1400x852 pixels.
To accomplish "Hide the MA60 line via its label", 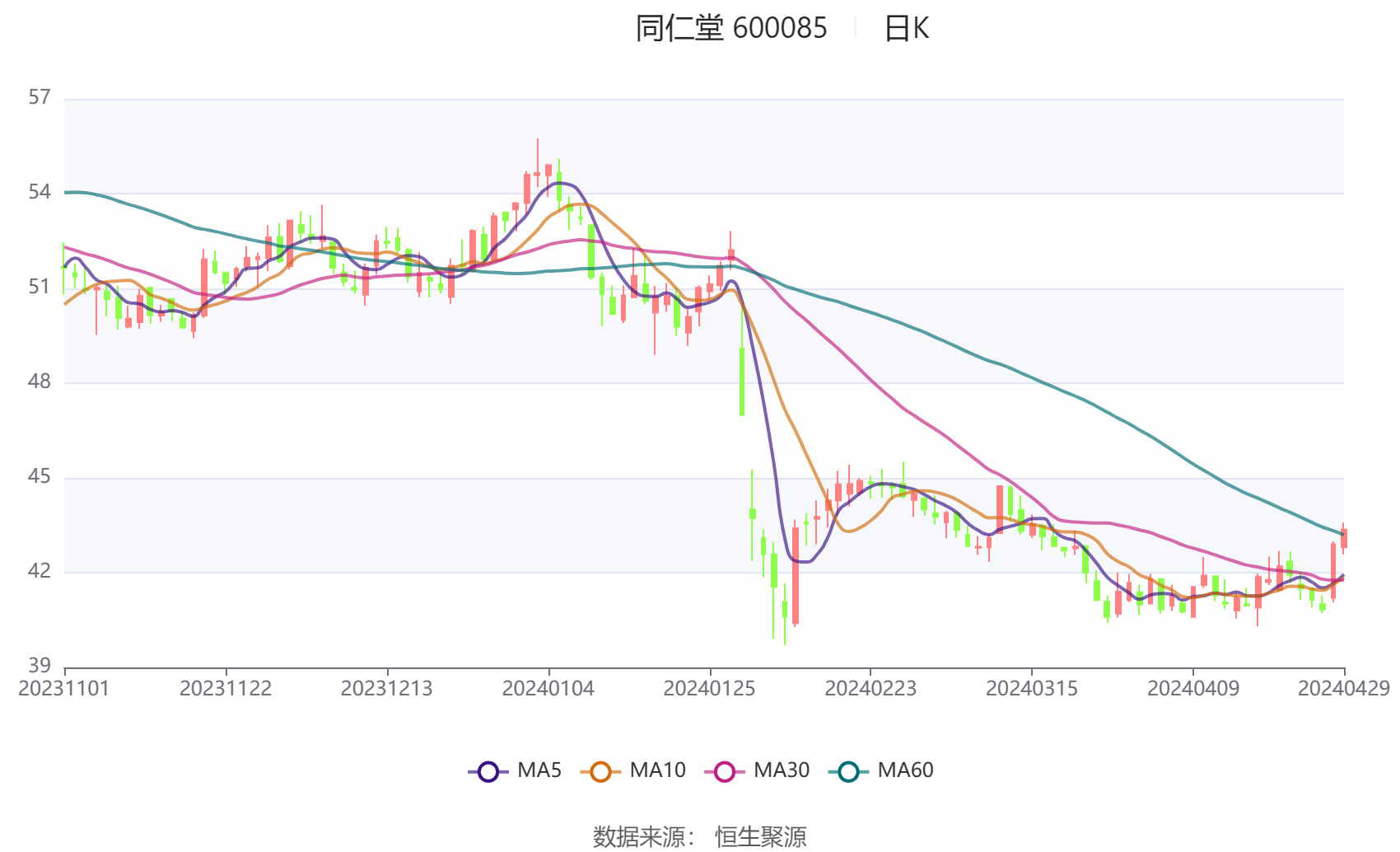I will [905, 770].
